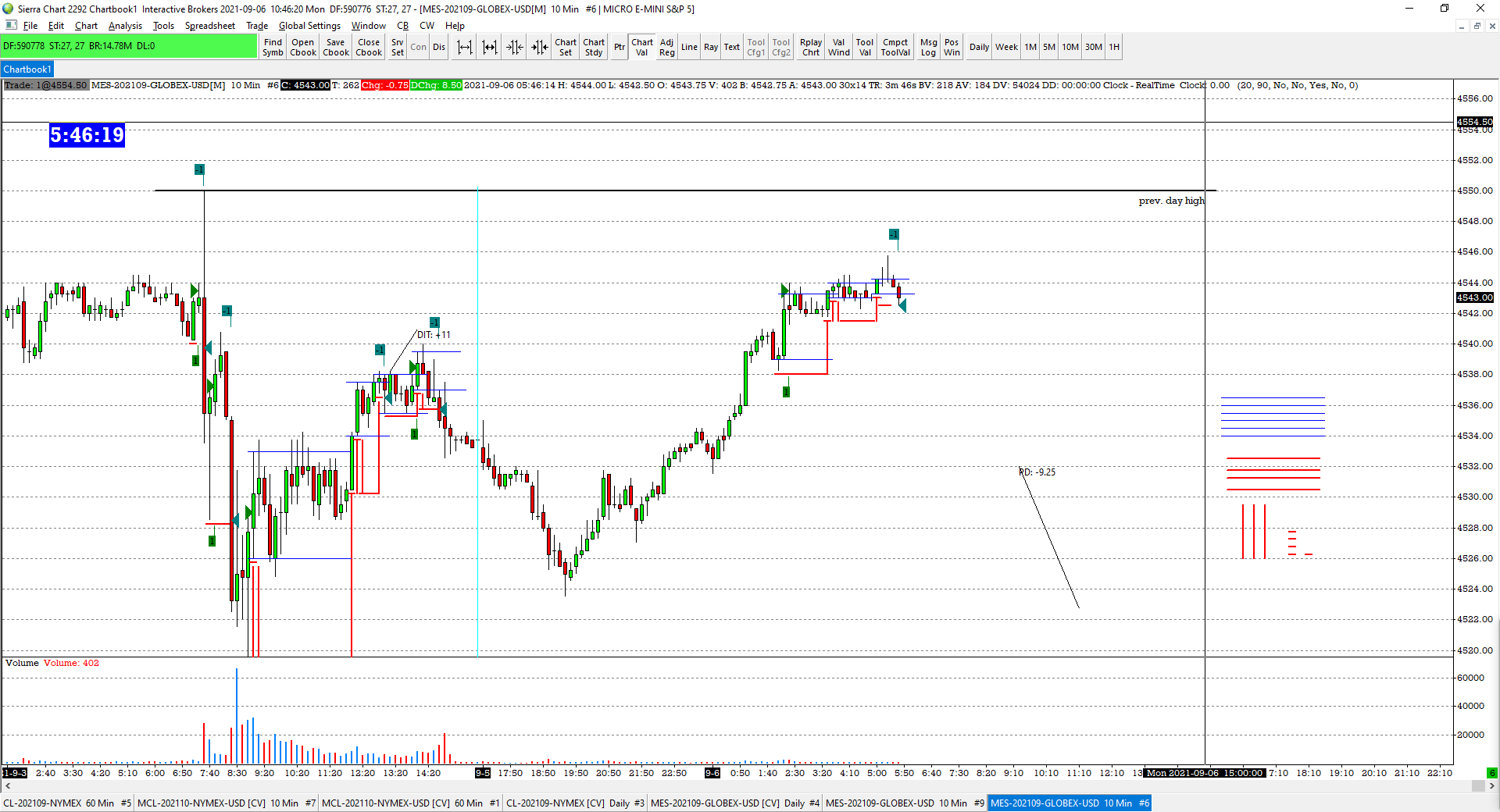Click the Sierra Chart icon beside the File menu
1500x812 pixels.
click(x=11, y=25)
